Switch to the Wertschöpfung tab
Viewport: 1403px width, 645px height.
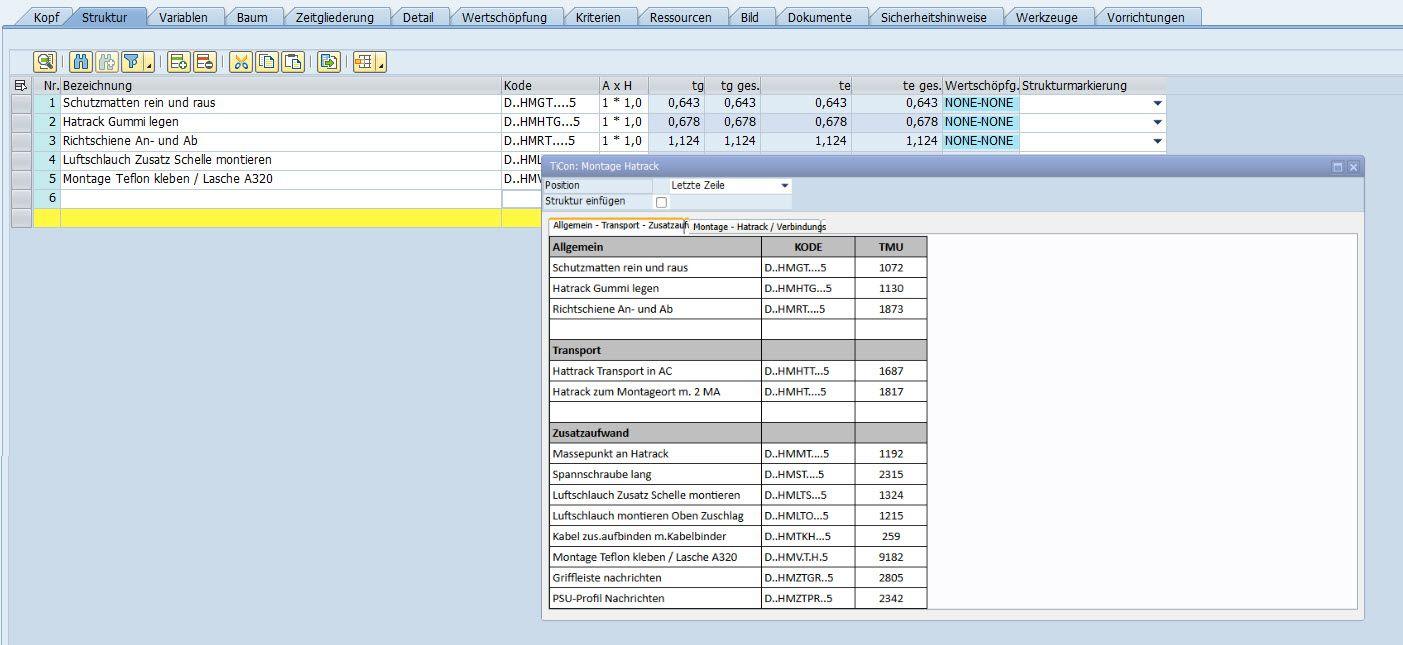point(504,17)
